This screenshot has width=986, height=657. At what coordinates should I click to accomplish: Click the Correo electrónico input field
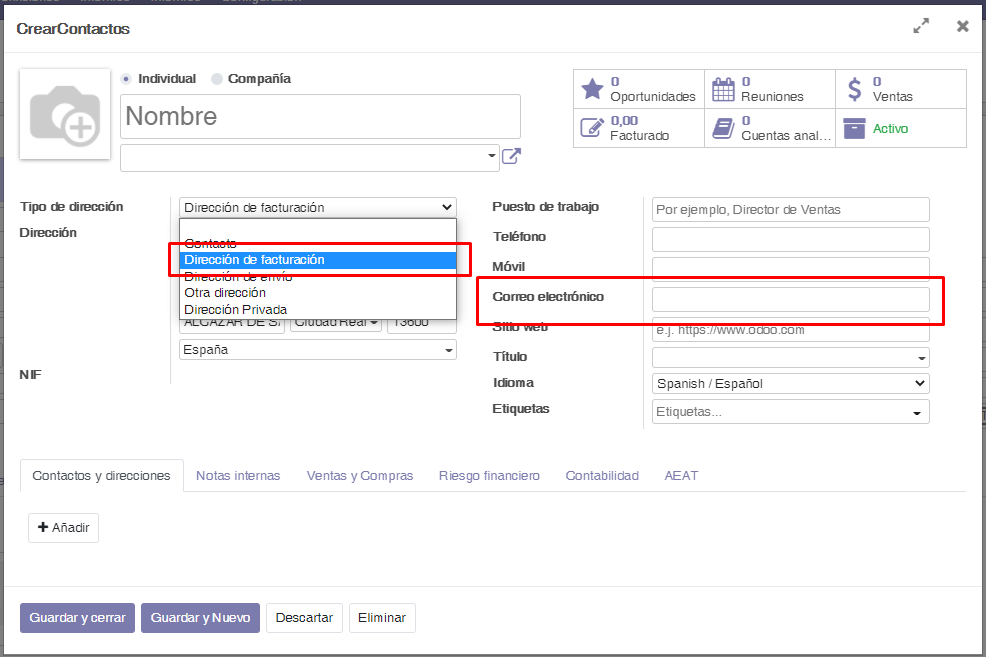coord(790,299)
